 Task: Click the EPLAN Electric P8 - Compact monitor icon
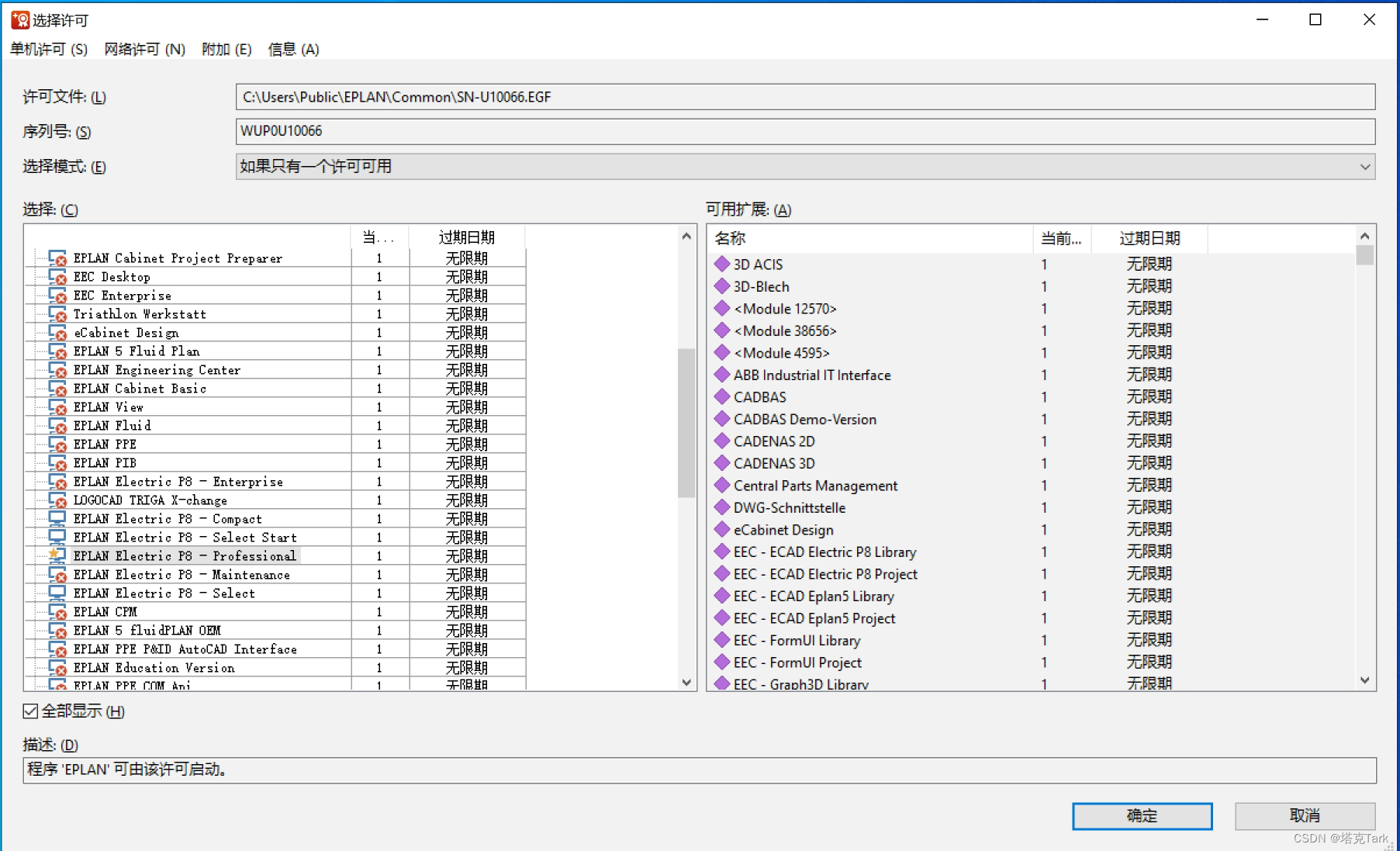[x=57, y=518]
